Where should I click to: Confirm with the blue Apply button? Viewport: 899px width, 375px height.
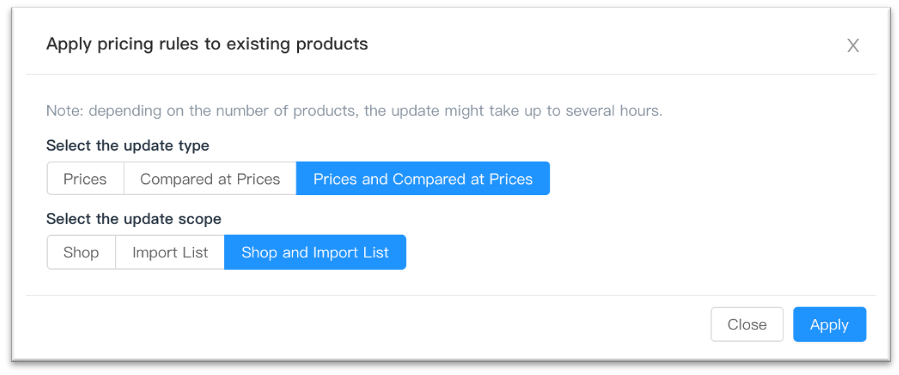coord(830,325)
